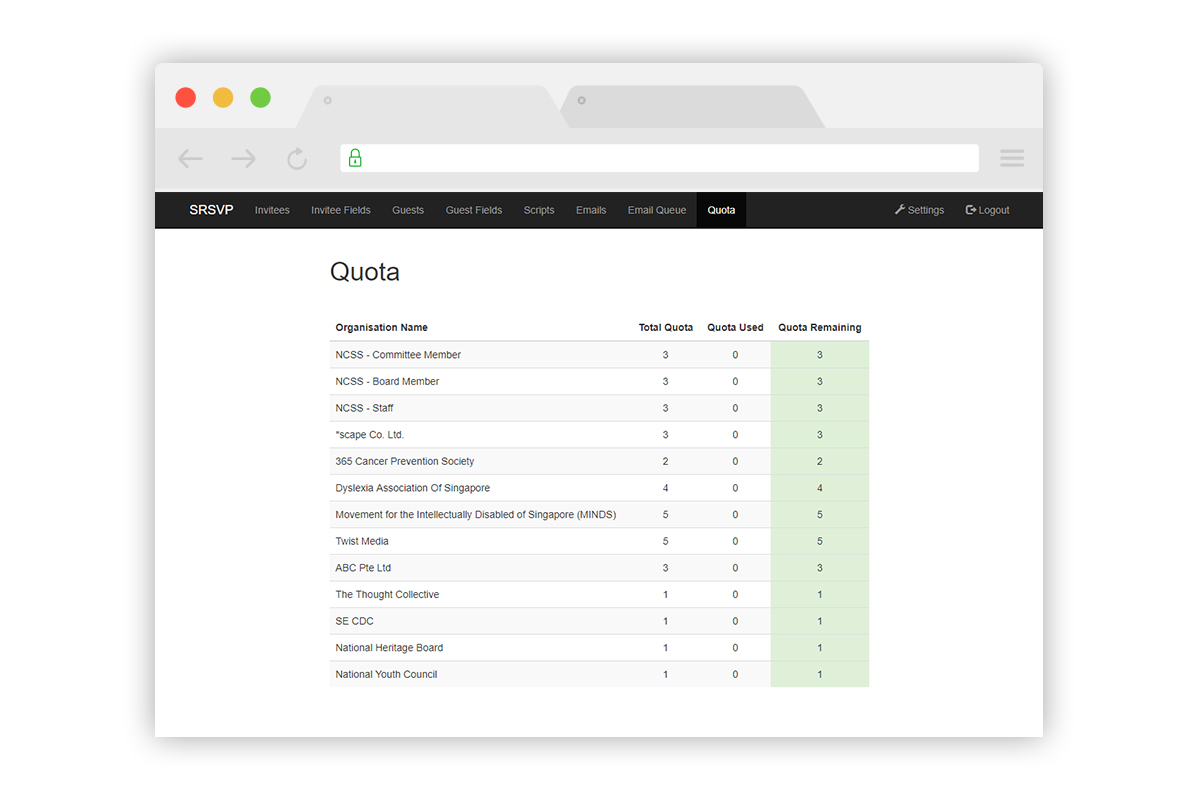
Task: Open Guest Fields in navbar
Action: 474,210
